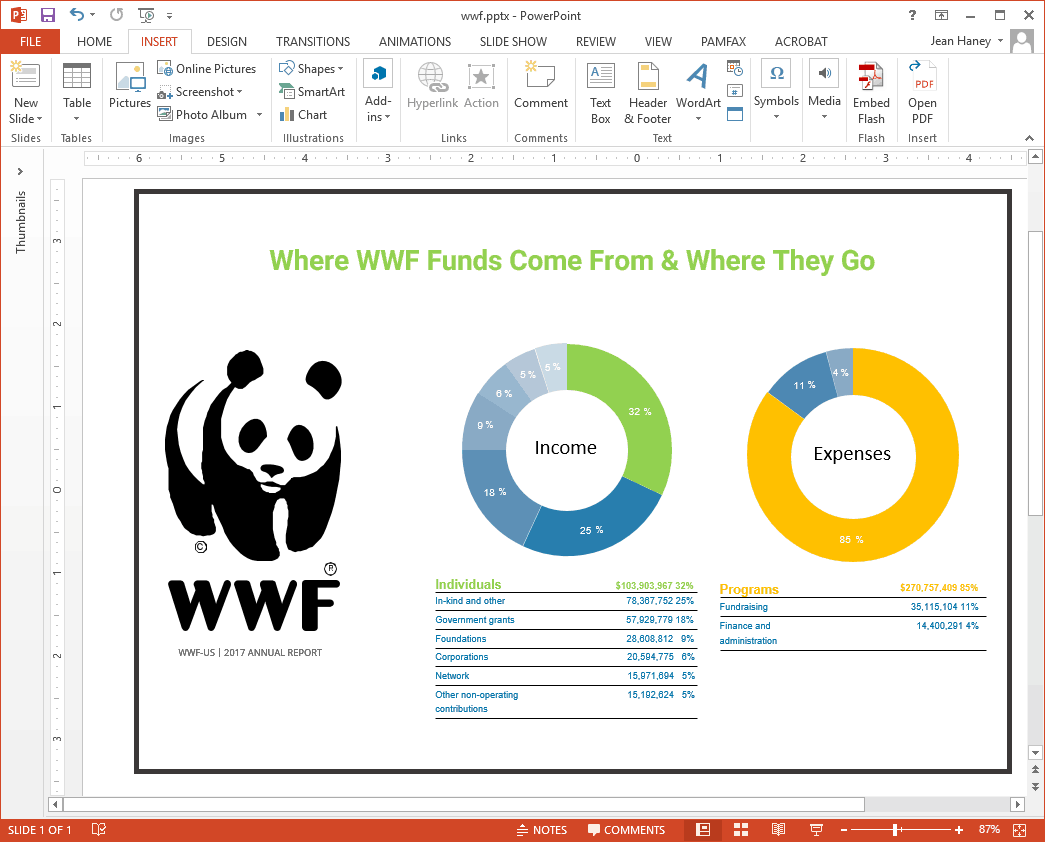Switch to the ANIMATIONS tab
The width and height of the screenshot is (1045, 842).
pyautogui.click(x=415, y=41)
